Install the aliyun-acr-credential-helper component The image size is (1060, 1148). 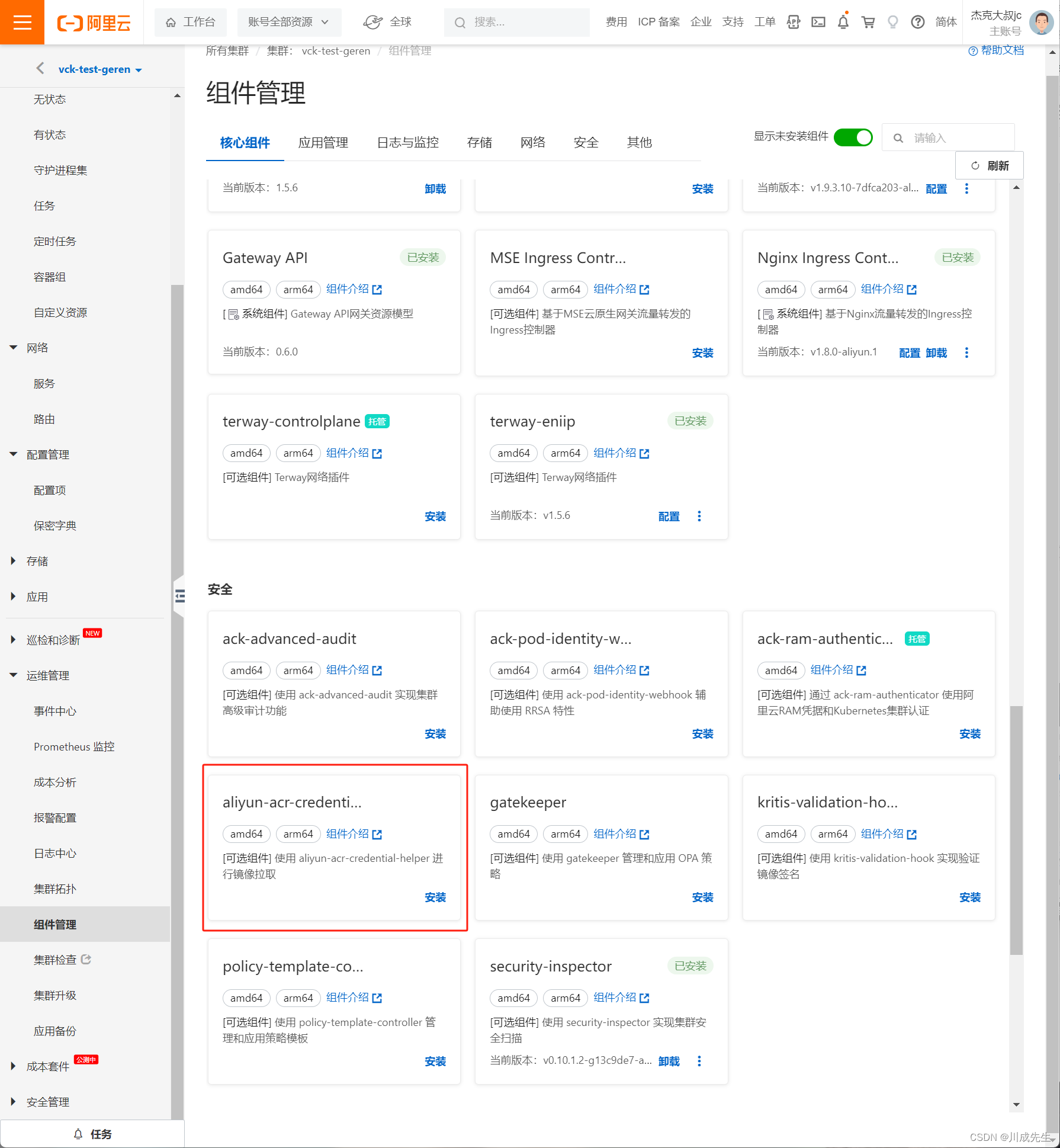tap(435, 897)
